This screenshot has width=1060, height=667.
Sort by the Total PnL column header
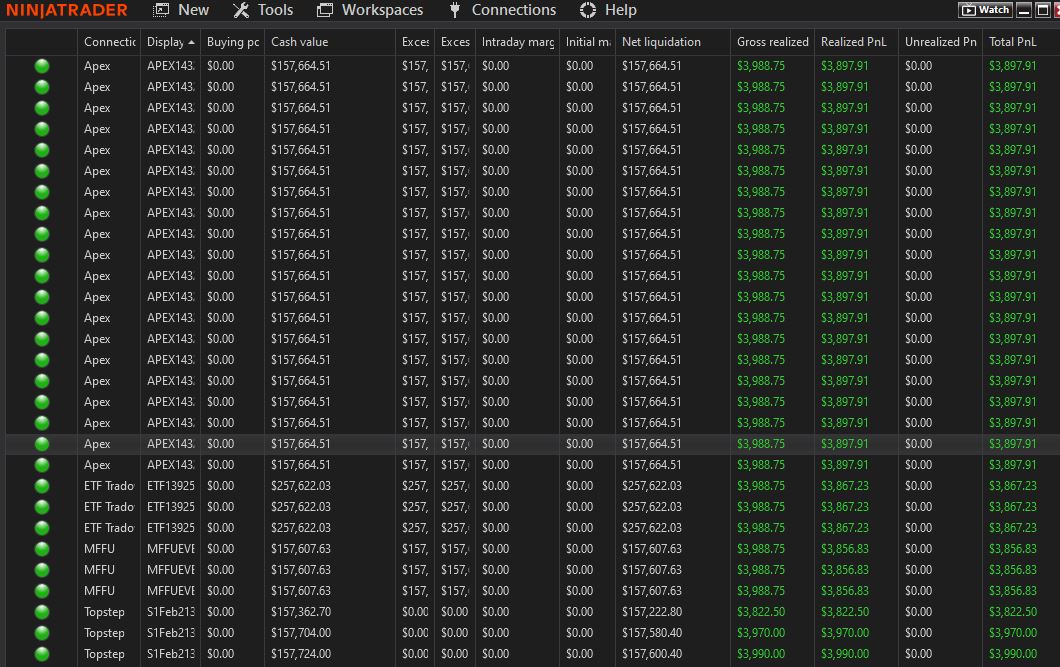pos(1021,42)
